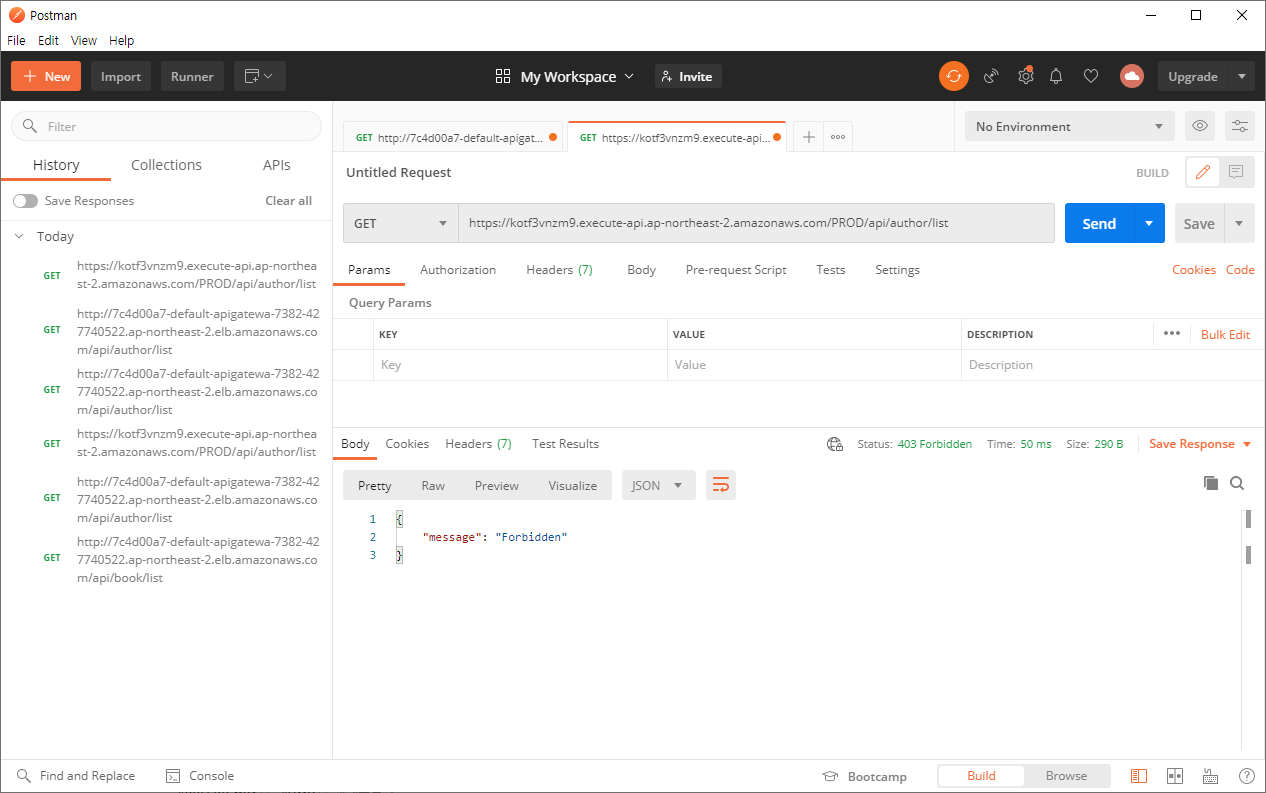Open the notifications bell
Screen dimensions: 1266x793
[1056, 76]
